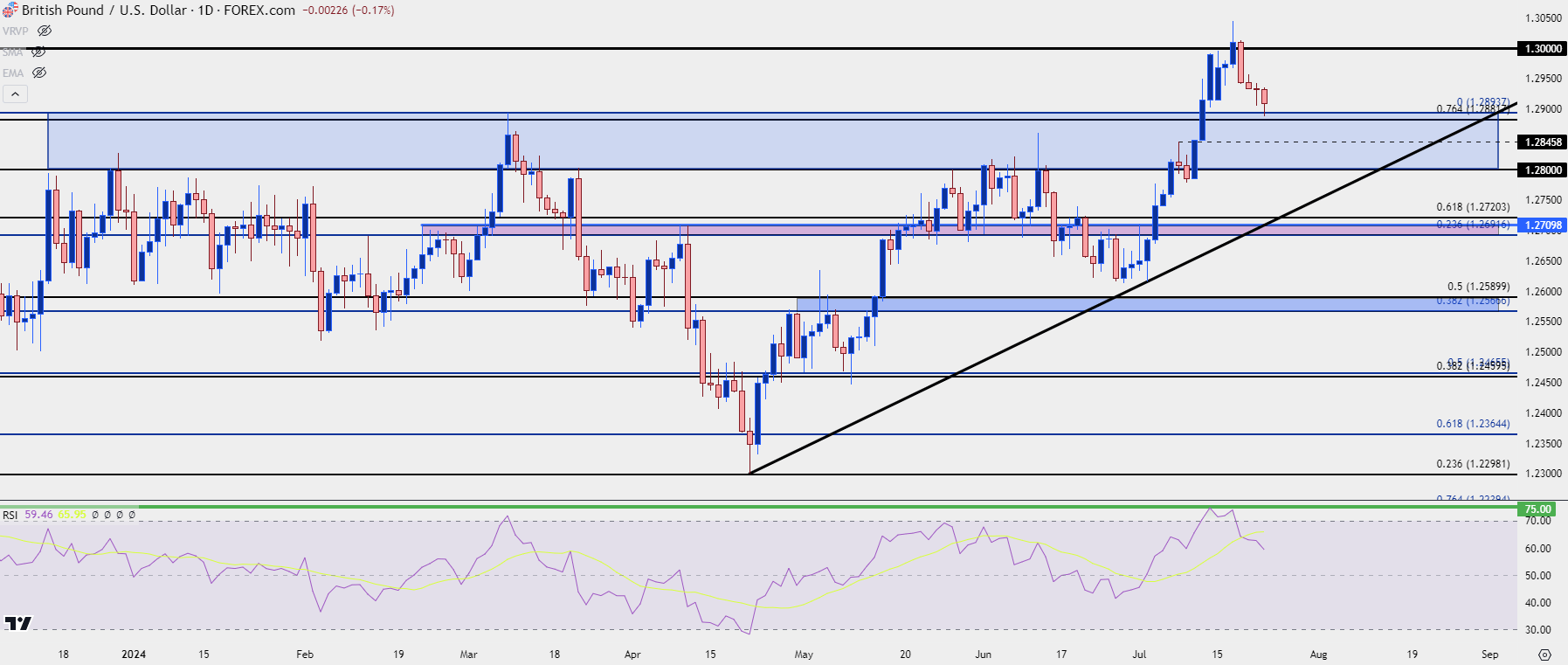Image resolution: width=1568 pixels, height=665 pixels.
Task: Click the 0.618 (1.23644) Fibonacci label
Action: 1473,424
